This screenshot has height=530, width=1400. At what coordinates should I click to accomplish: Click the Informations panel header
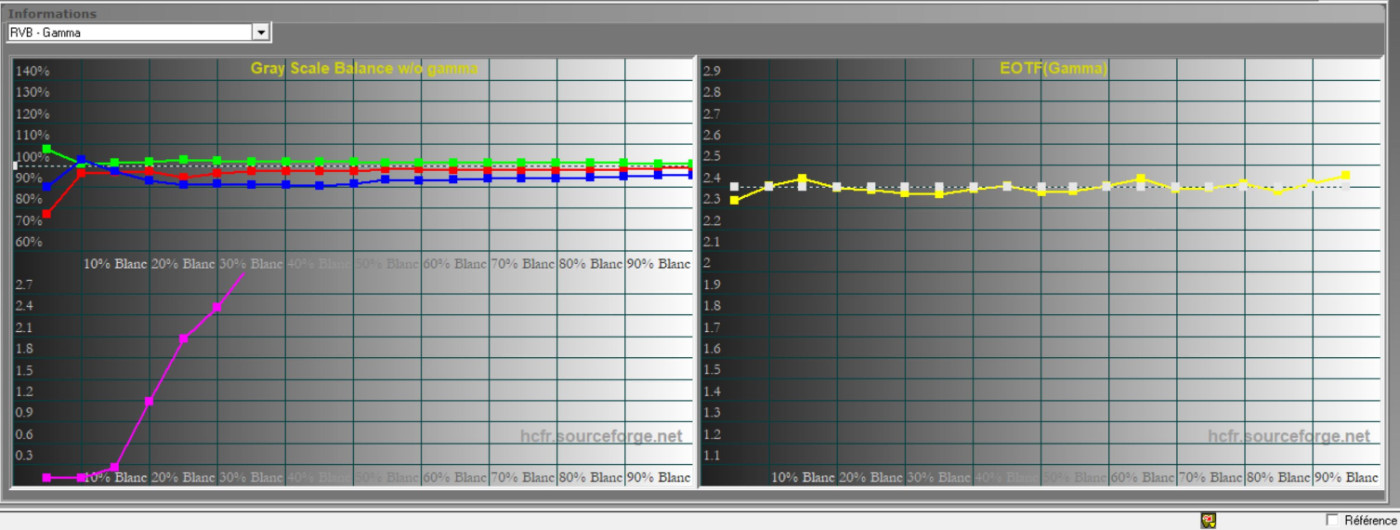53,14
